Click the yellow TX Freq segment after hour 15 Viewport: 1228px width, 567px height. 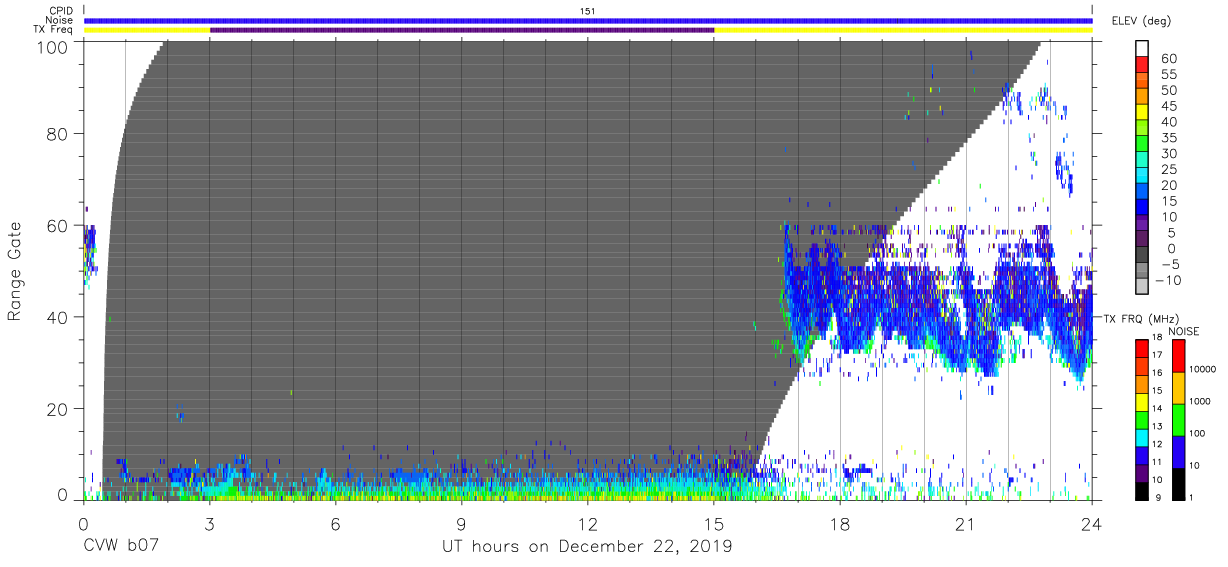[x=903, y=30]
